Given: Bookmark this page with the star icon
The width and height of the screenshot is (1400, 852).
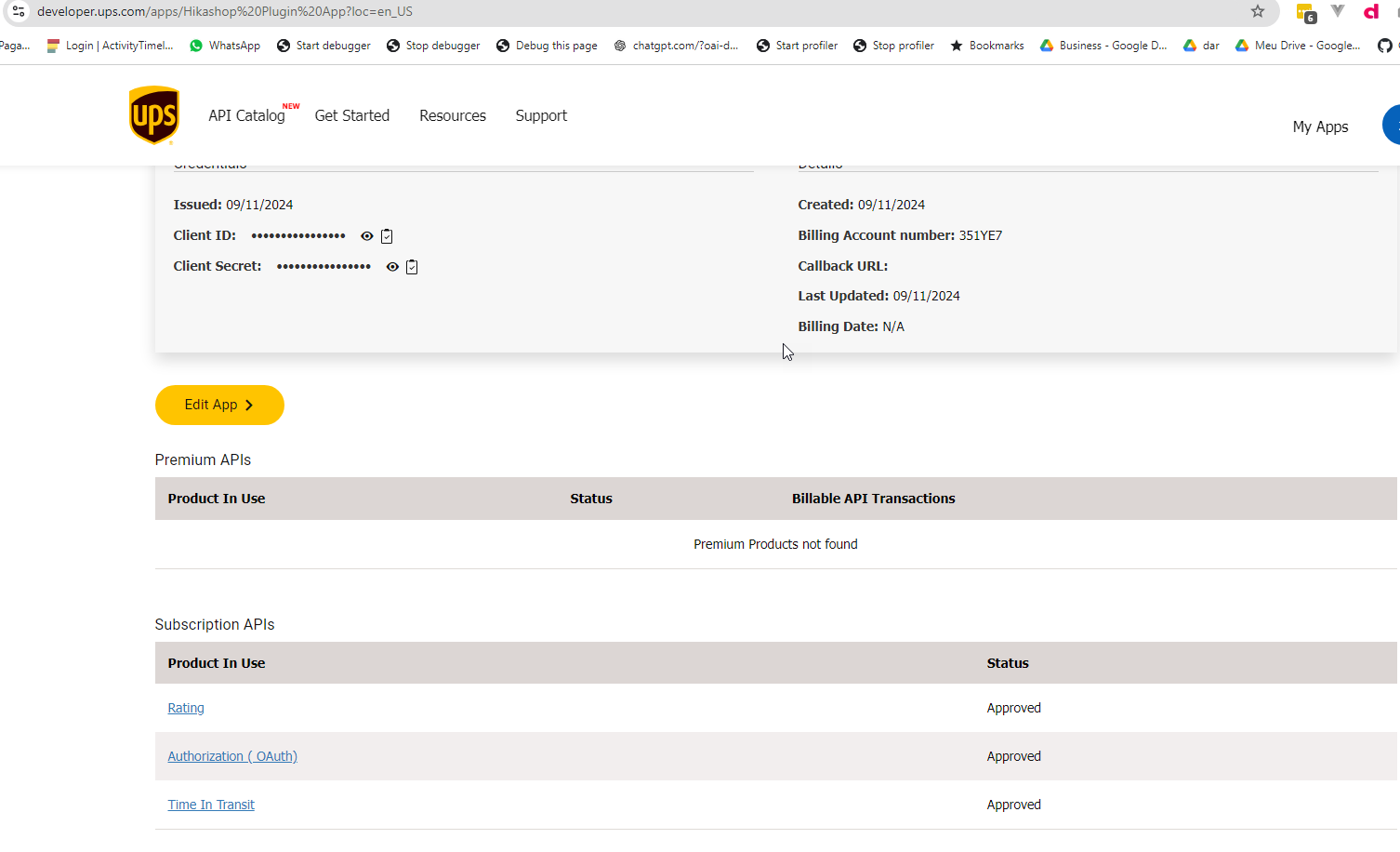Looking at the screenshot, I should [x=1258, y=11].
